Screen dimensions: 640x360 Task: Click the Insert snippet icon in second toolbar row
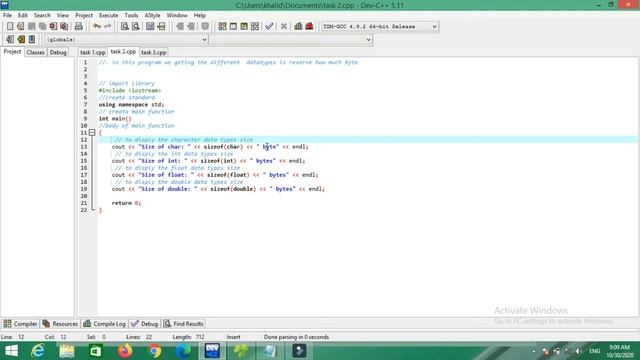click(10, 40)
